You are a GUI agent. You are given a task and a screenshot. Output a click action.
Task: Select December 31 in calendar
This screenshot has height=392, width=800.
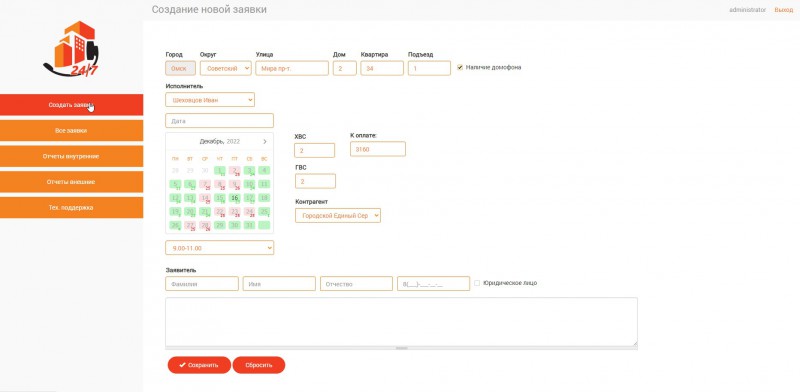[x=249, y=225]
